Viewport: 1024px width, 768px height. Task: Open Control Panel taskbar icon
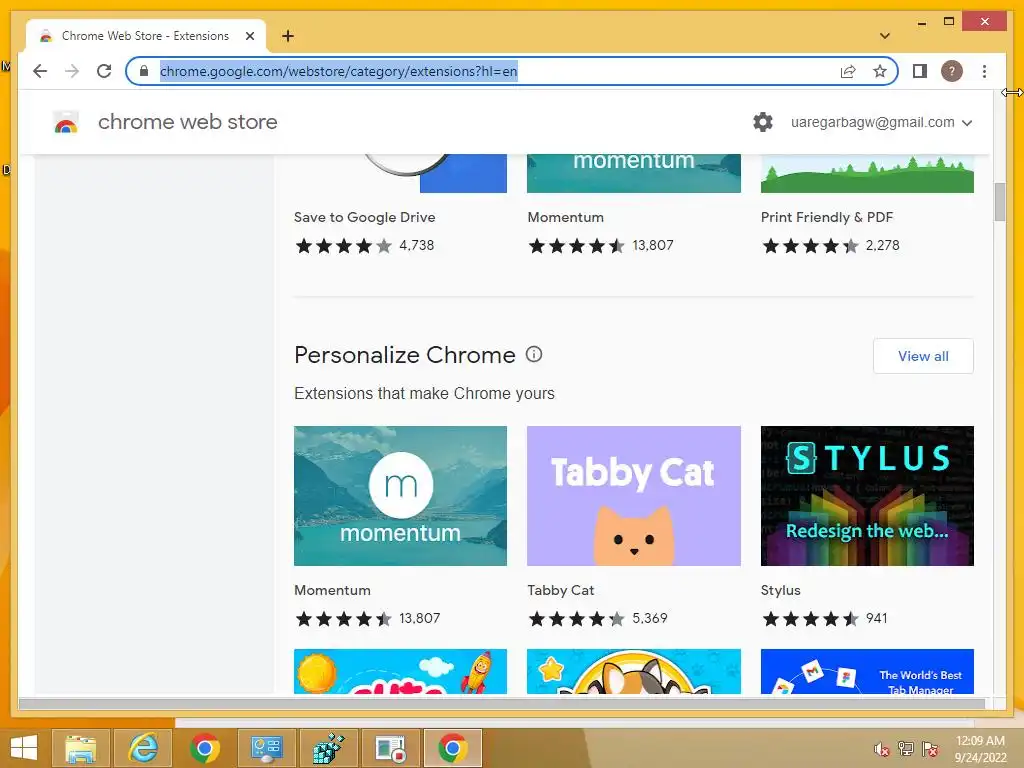click(x=266, y=748)
